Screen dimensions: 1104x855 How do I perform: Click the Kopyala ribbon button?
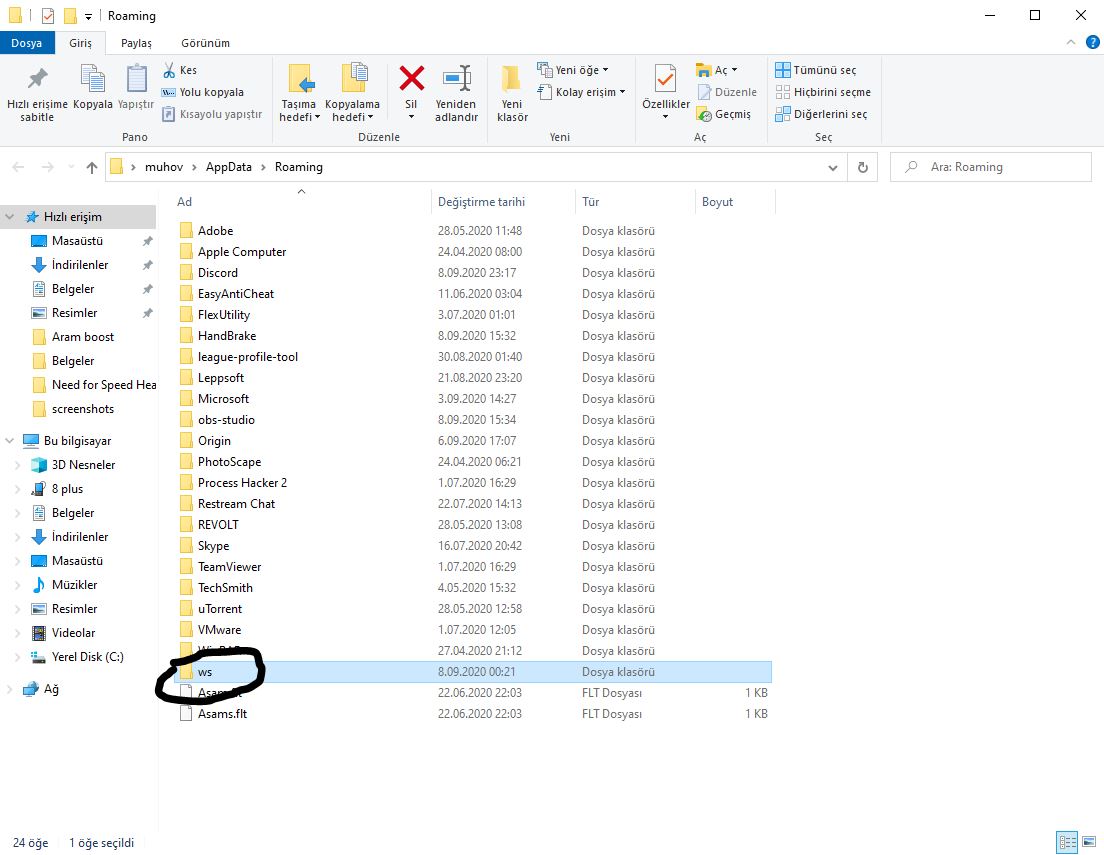coord(92,87)
